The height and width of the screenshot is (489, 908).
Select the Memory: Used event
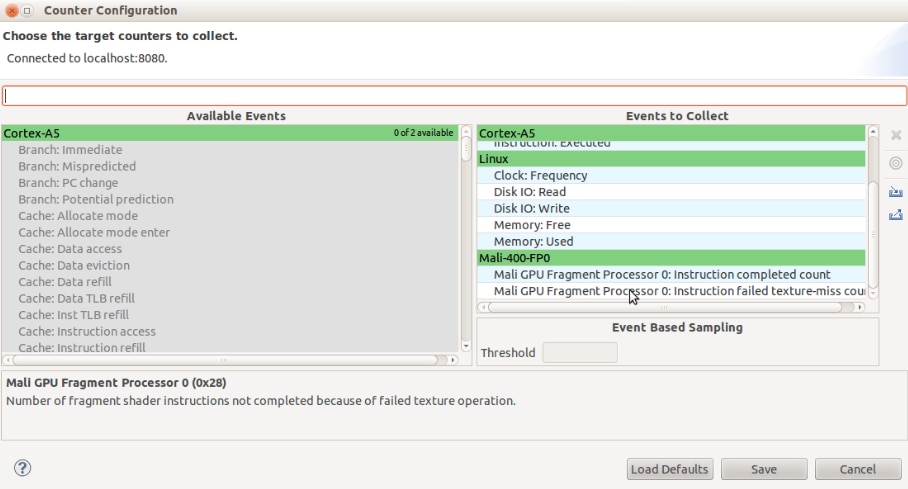533,241
